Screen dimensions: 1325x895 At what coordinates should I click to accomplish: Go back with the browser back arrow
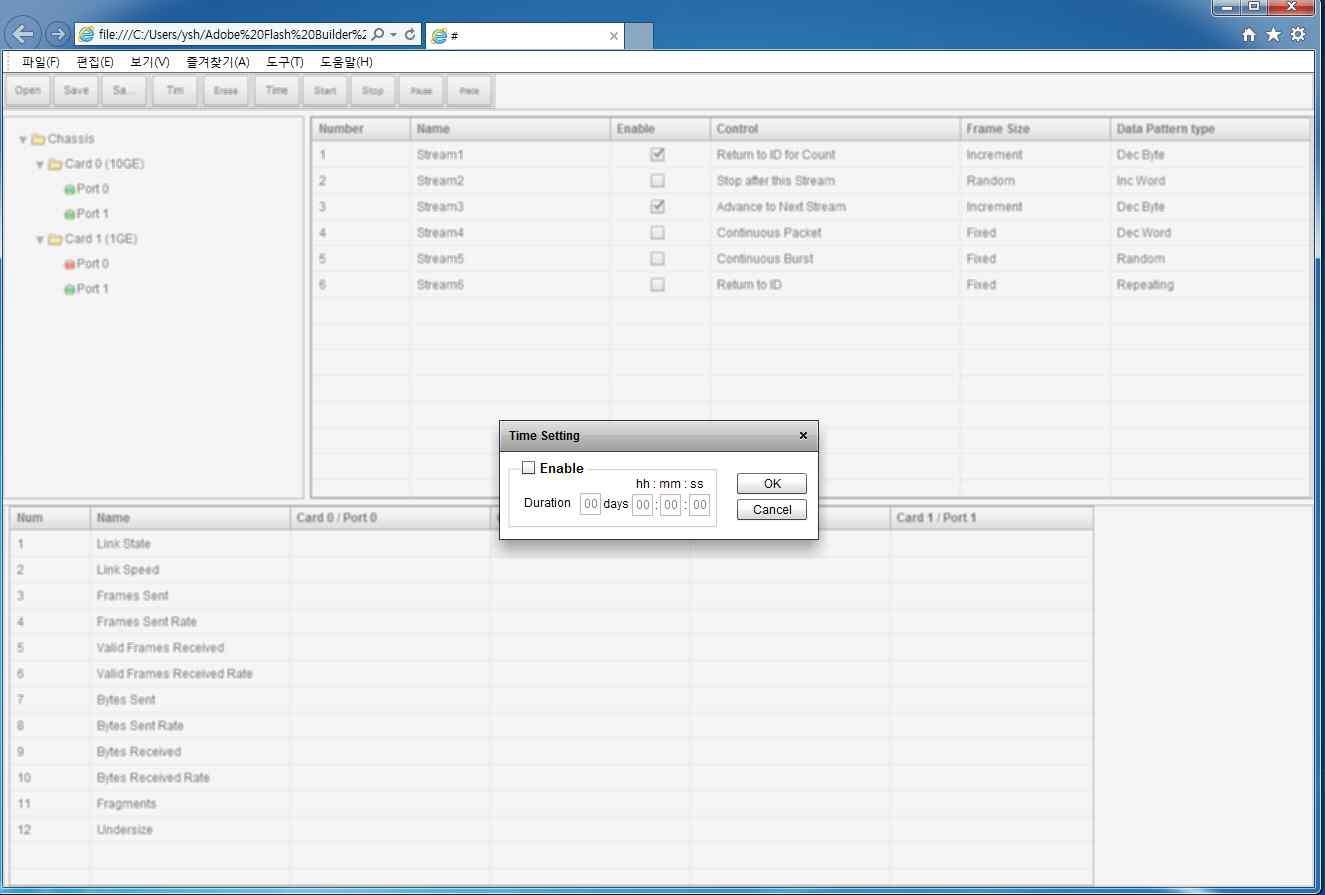(22, 34)
